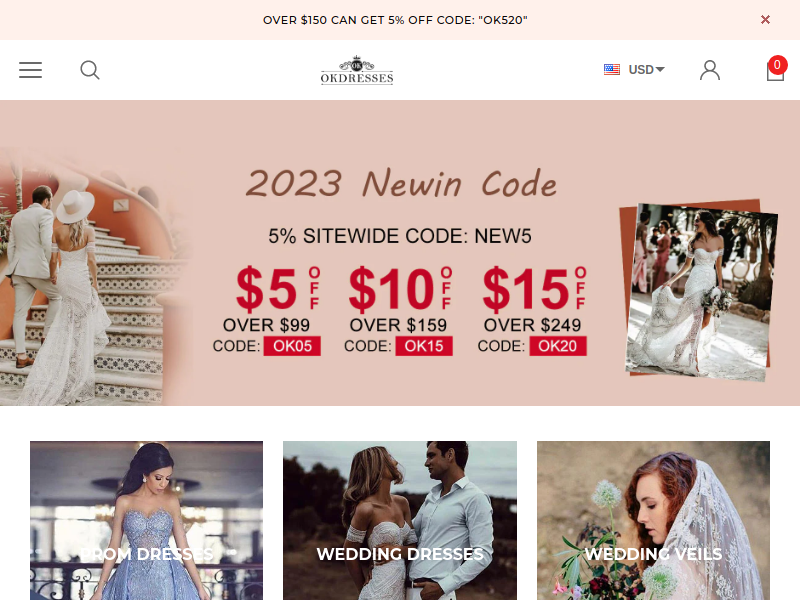Click the OK15 coupon code label

[424, 346]
